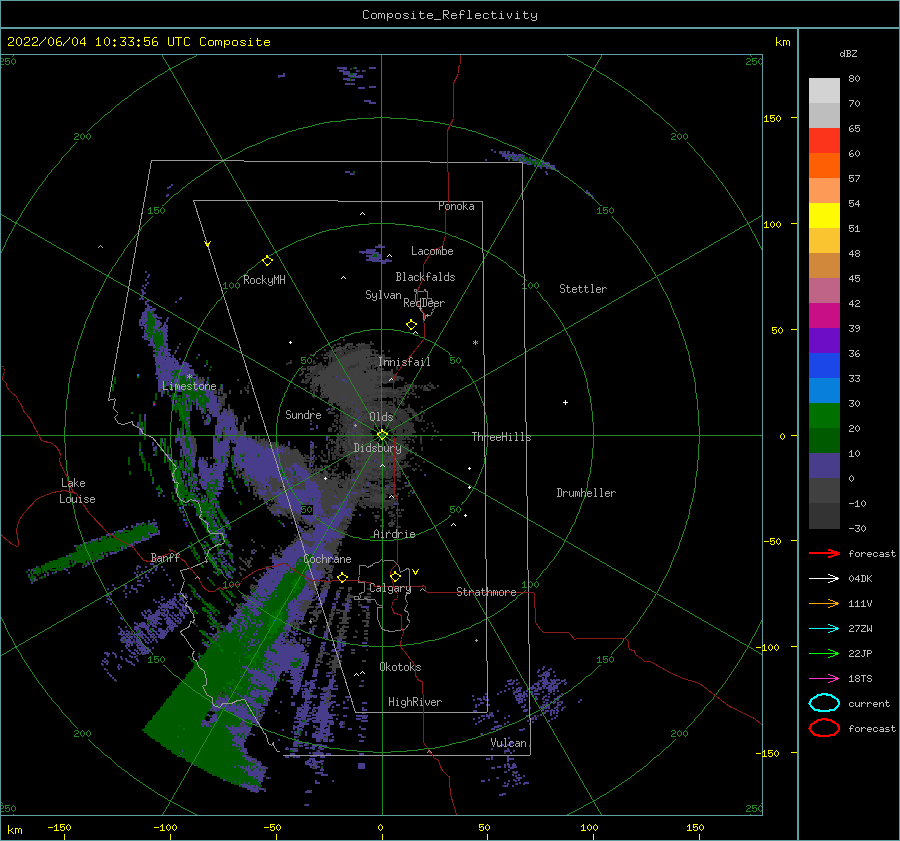900x841 pixels.
Task: Click the Drumheller label
Action: [586, 493]
